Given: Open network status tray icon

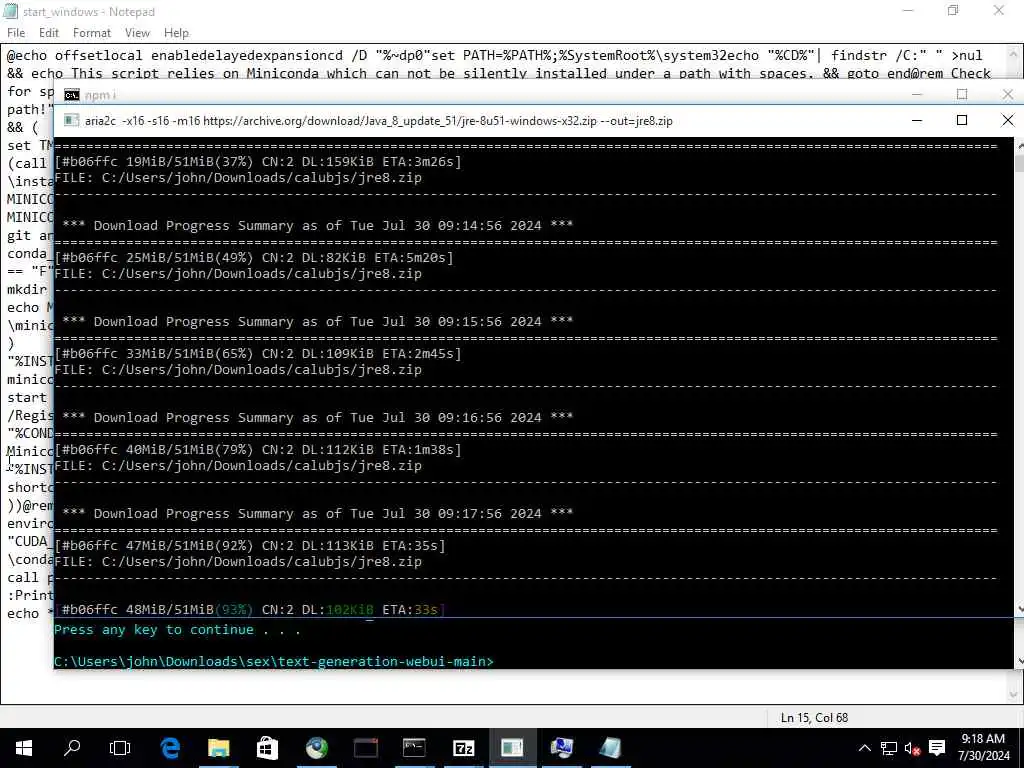Looking at the screenshot, I should coord(888,748).
